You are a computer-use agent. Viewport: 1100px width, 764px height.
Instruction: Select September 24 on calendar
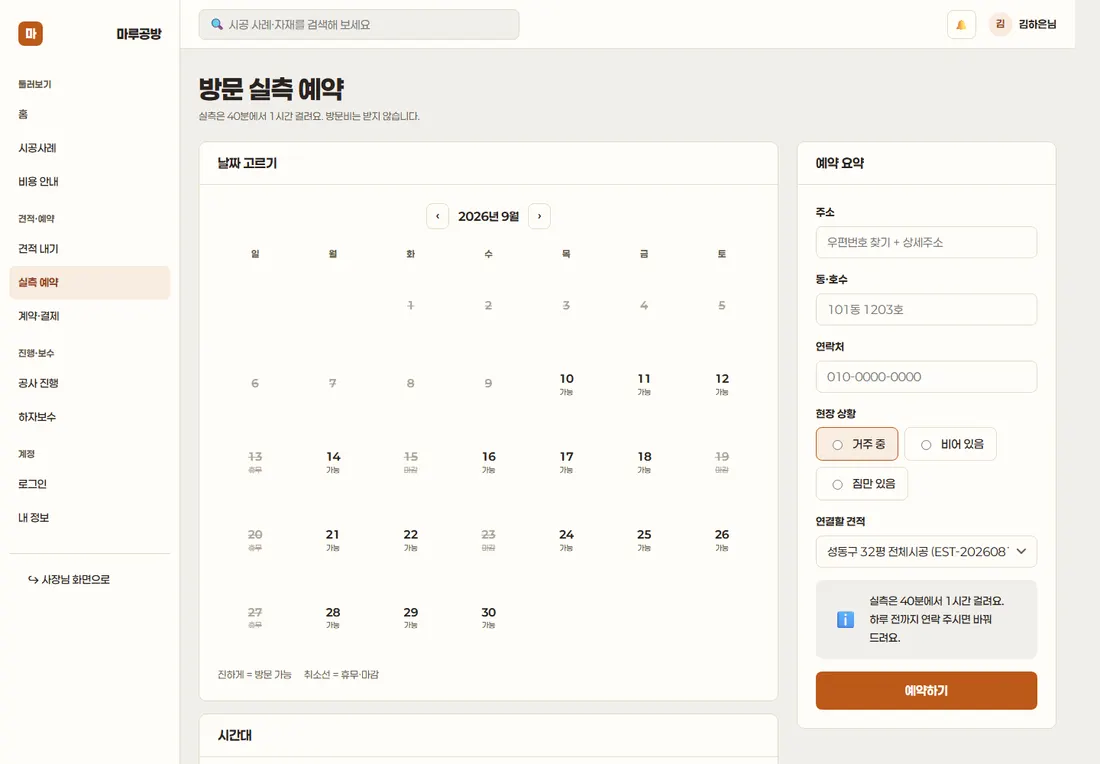tap(566, 540)
